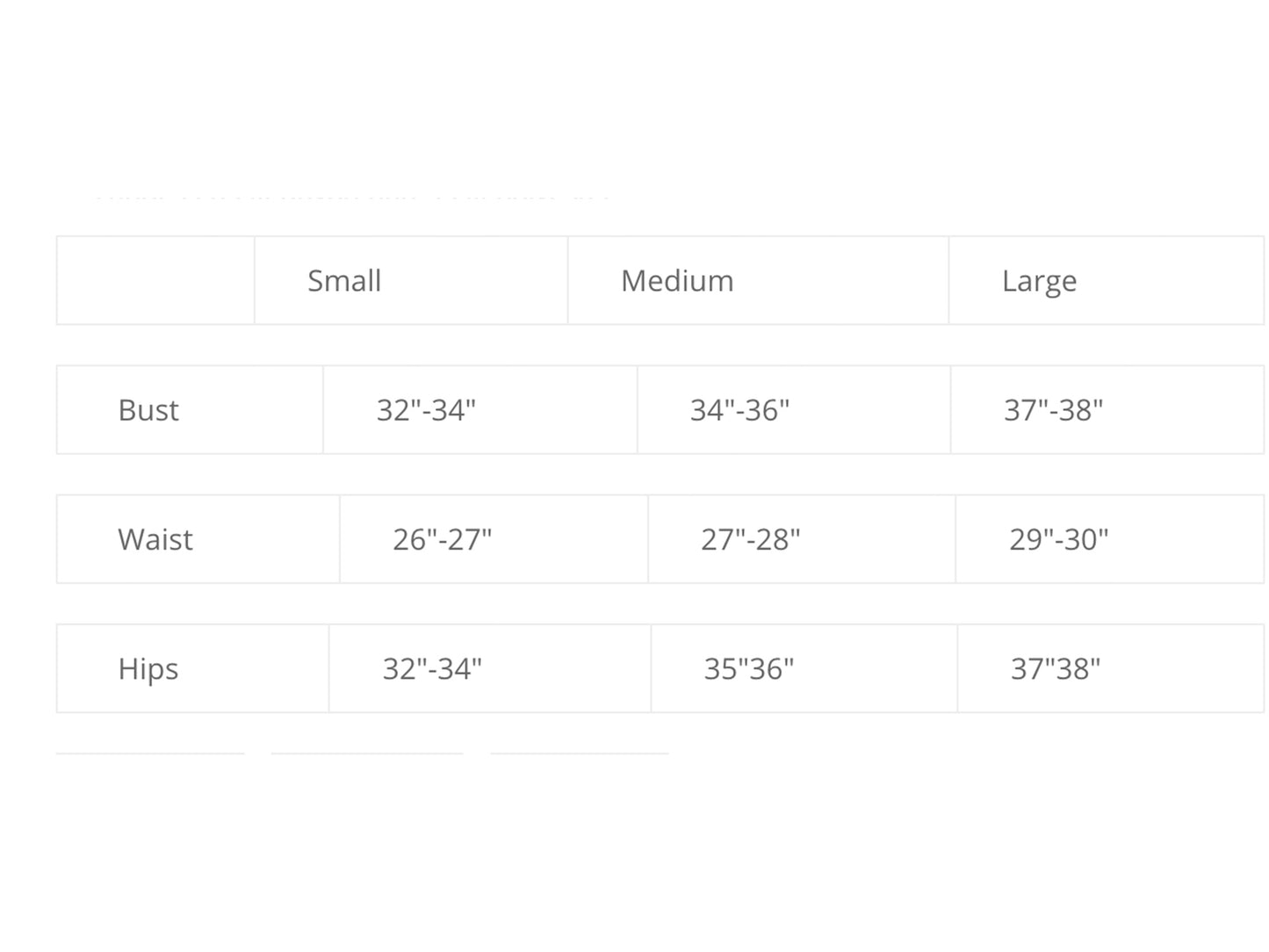Click Large hips value 37"38"
1269x952 pixels.
pyautogui.click(x=1055, y=668)
